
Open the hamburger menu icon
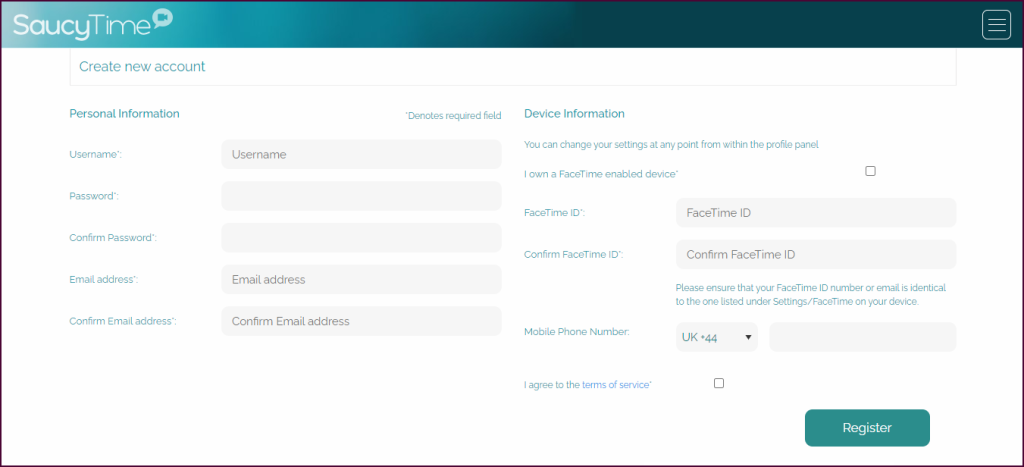996,25
